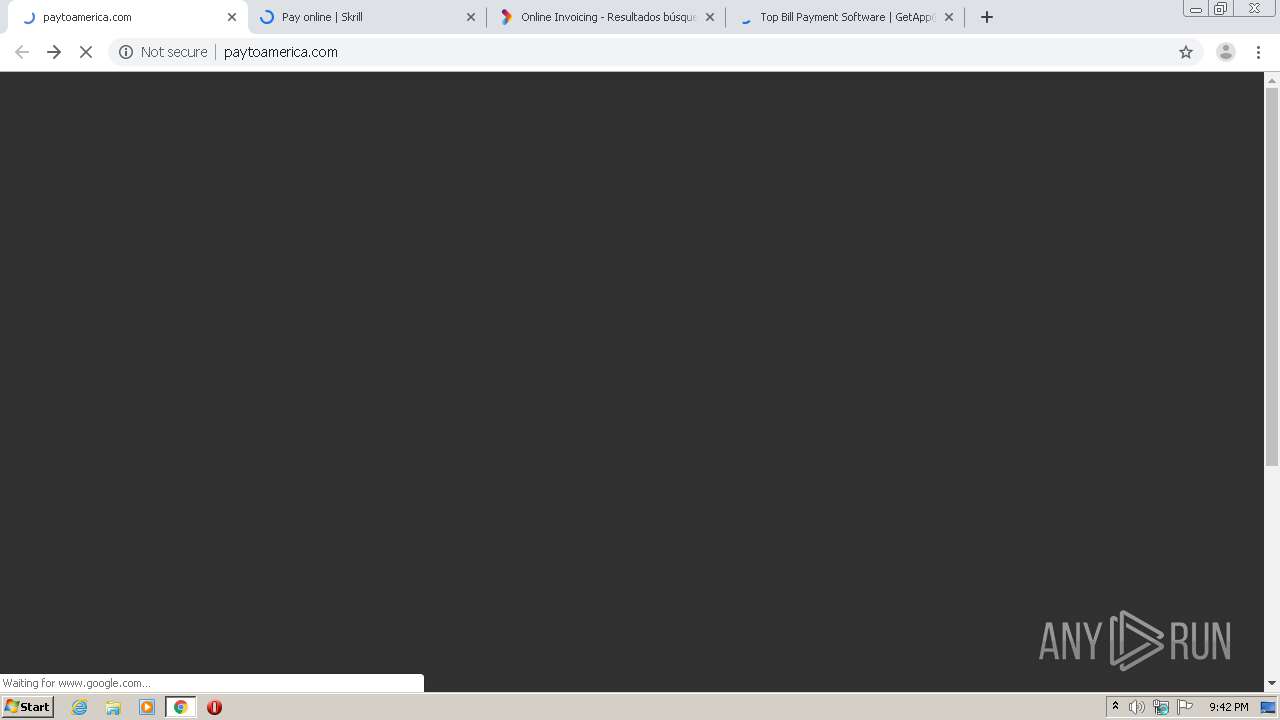This screenshot has height=720, width=1280.
Task: Open the red Opera taskbar icon
Action: pos(214,707)
